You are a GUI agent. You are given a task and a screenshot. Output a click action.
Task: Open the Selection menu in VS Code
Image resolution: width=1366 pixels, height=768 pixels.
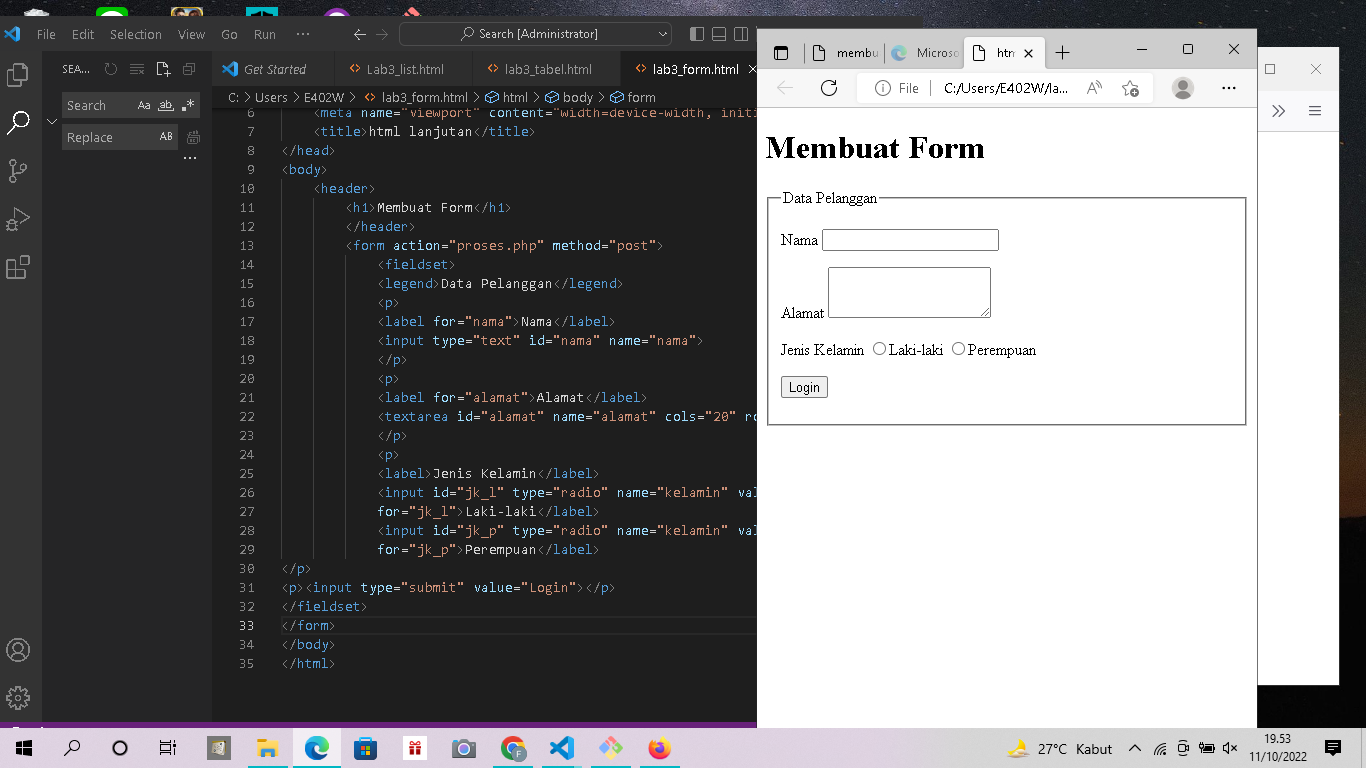coord(135,33)
